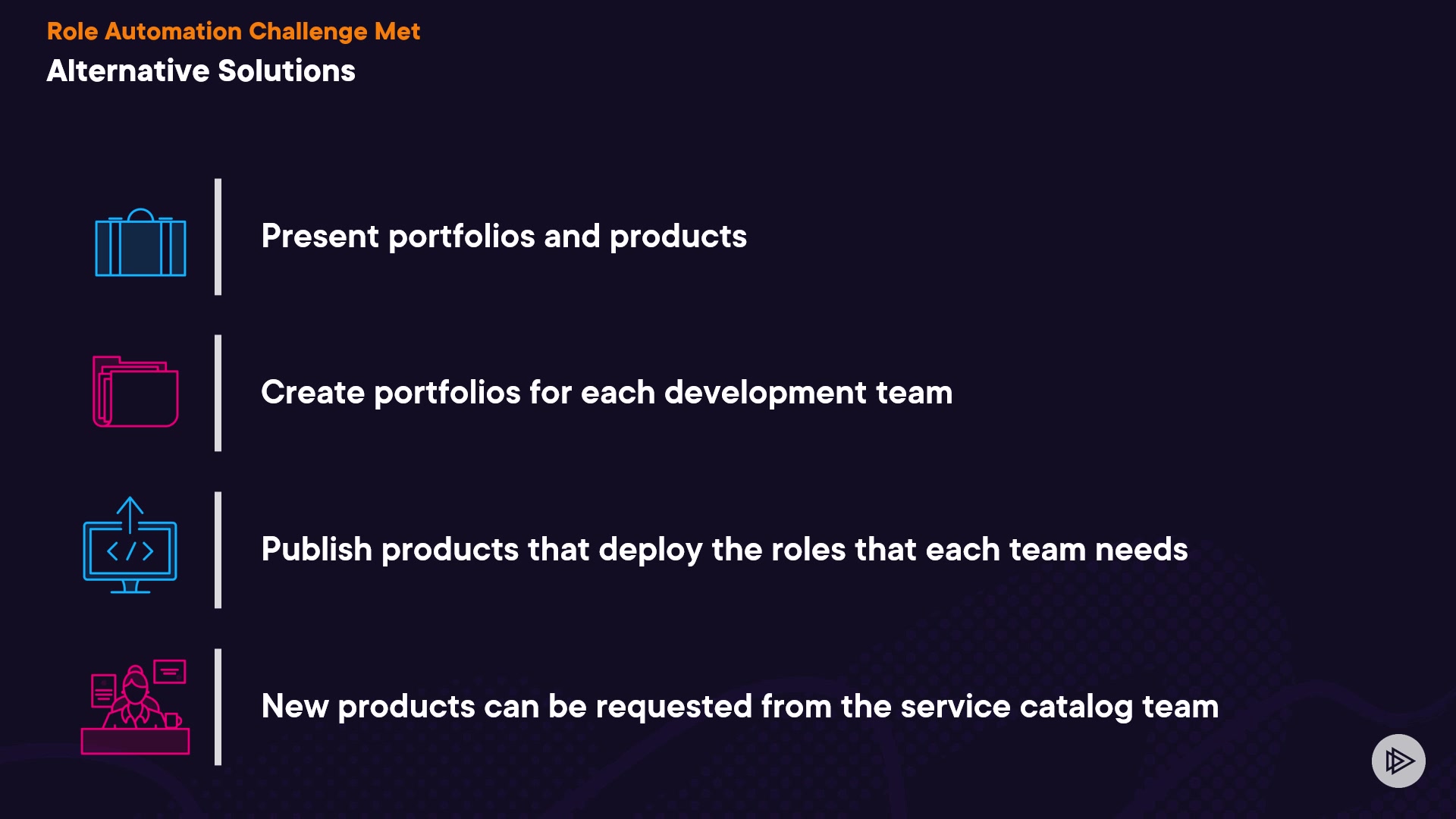1456x819 pixels.
Task: Click the document sheet left of the woman
Action: point(103,690)
